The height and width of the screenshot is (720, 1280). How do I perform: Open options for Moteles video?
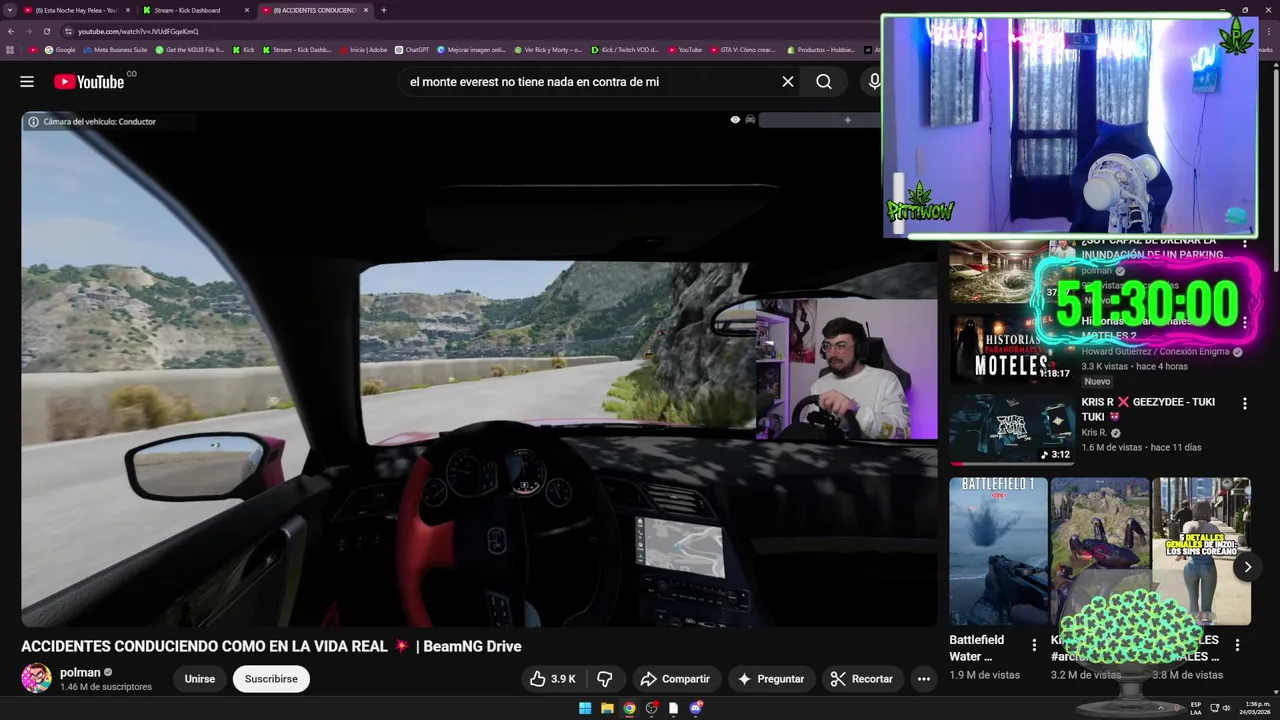pyautogui.click(x=1245, y=322)
